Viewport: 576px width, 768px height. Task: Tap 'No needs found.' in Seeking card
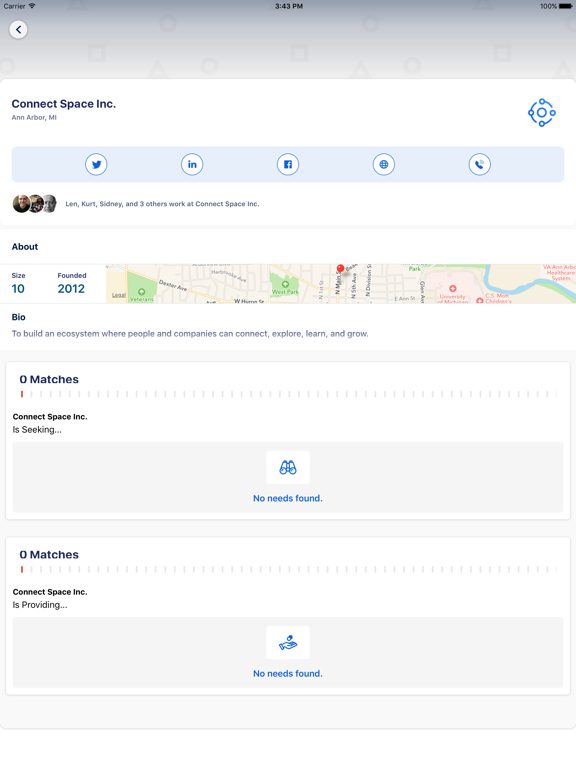click(288, 498)
